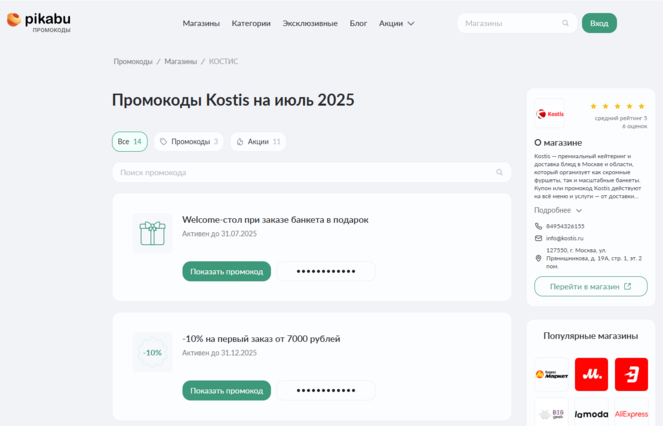Click Перейти в магазин button

pyautogui.click(x=591, y=286)
